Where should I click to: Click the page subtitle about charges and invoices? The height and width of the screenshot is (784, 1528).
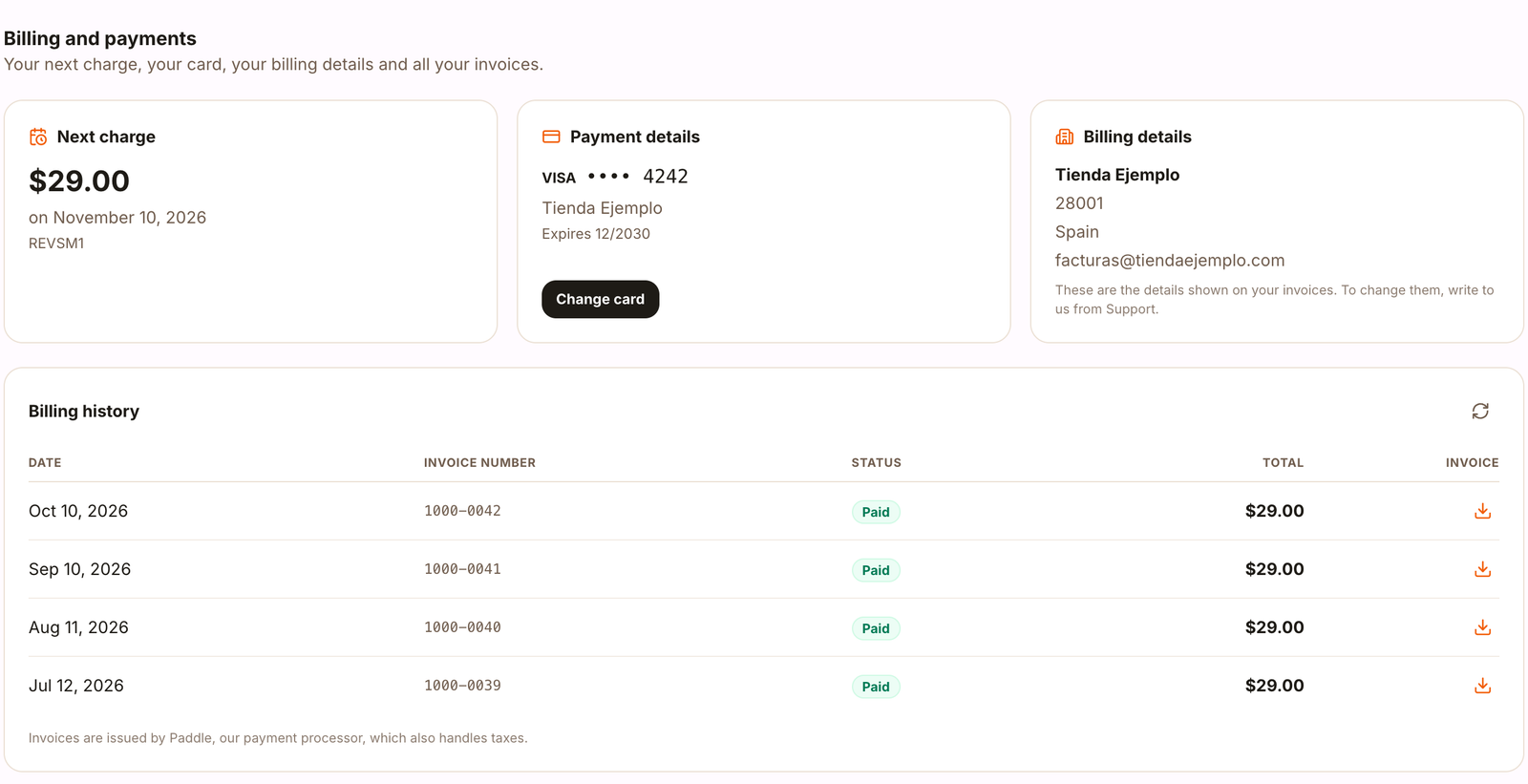point(273,64)
